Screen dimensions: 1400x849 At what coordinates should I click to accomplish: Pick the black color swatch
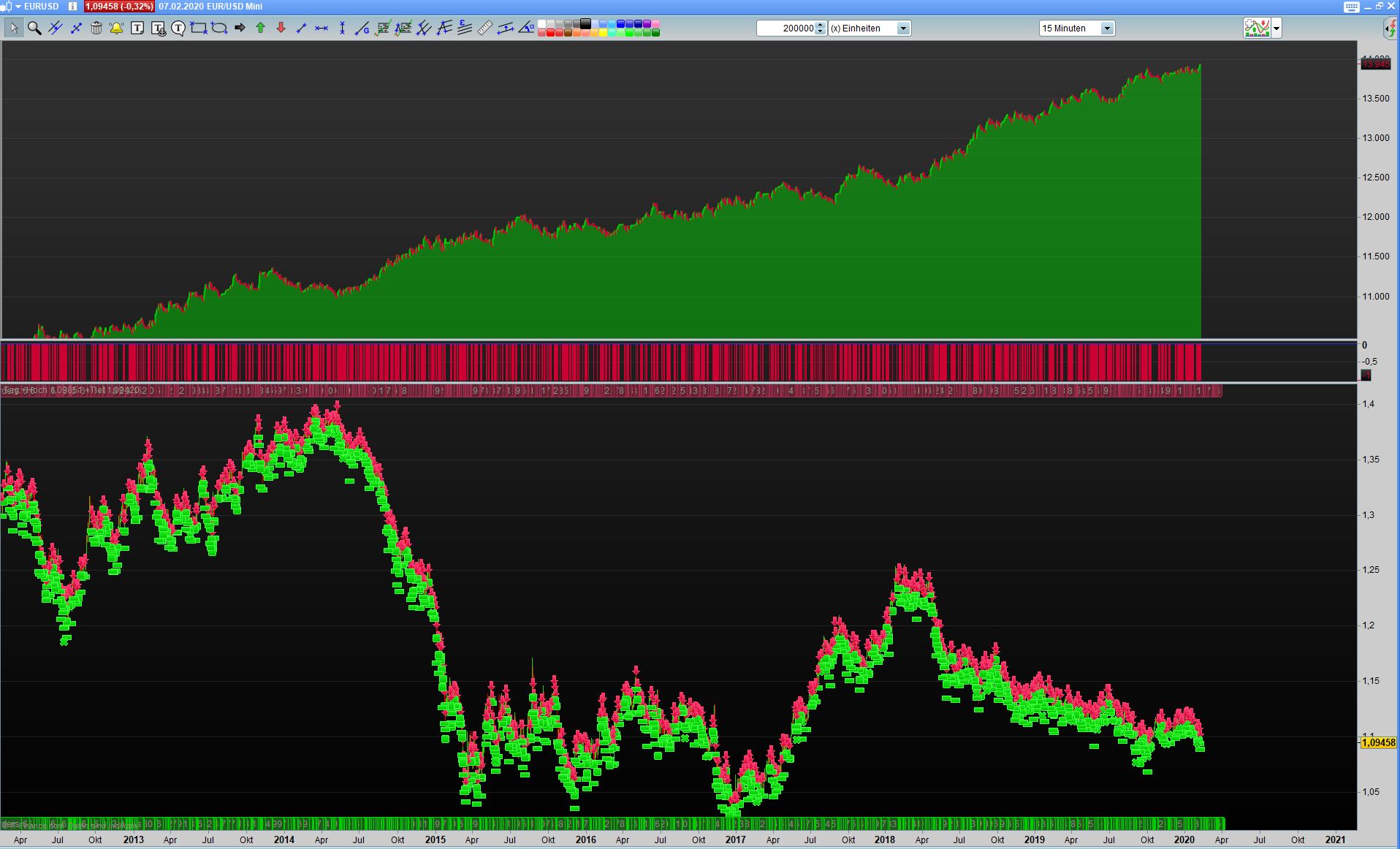(585, 24)
